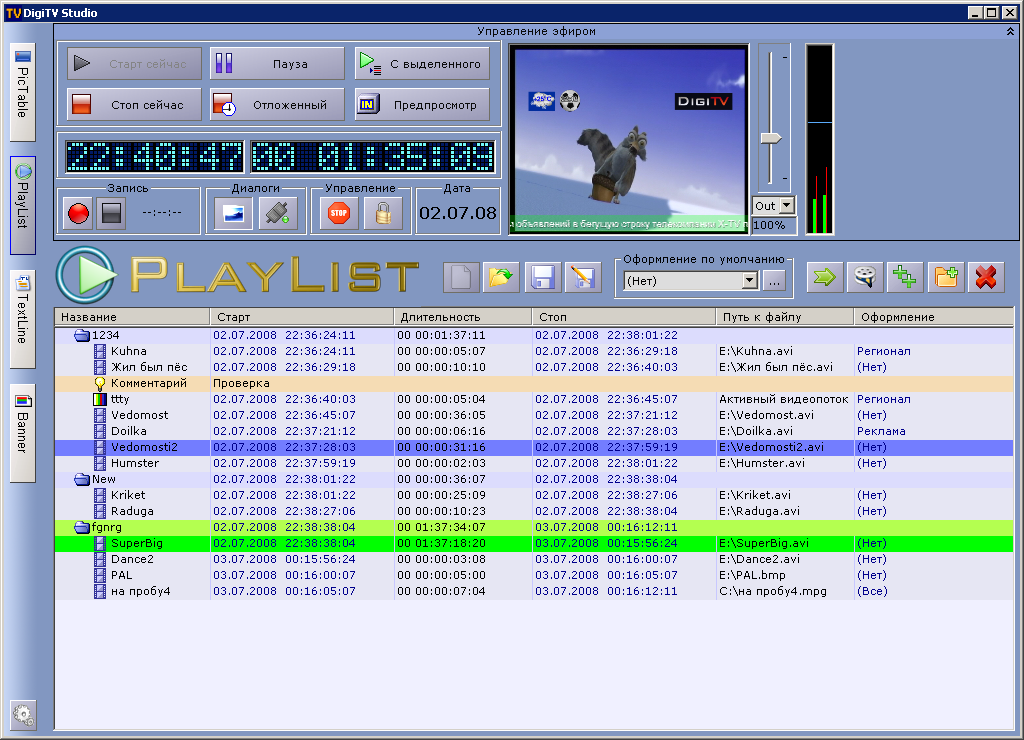Click the red STOP sign icon
This screenshot has width=1024, height=740.
339,213
